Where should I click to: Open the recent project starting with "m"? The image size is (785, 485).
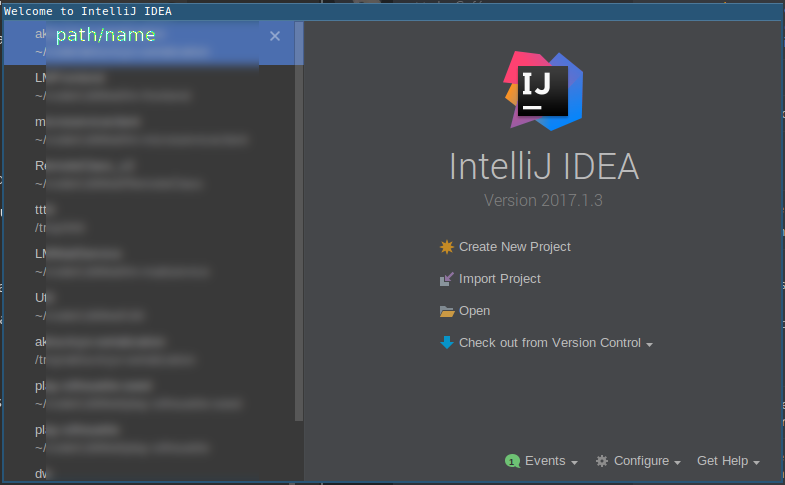[149, 131]
